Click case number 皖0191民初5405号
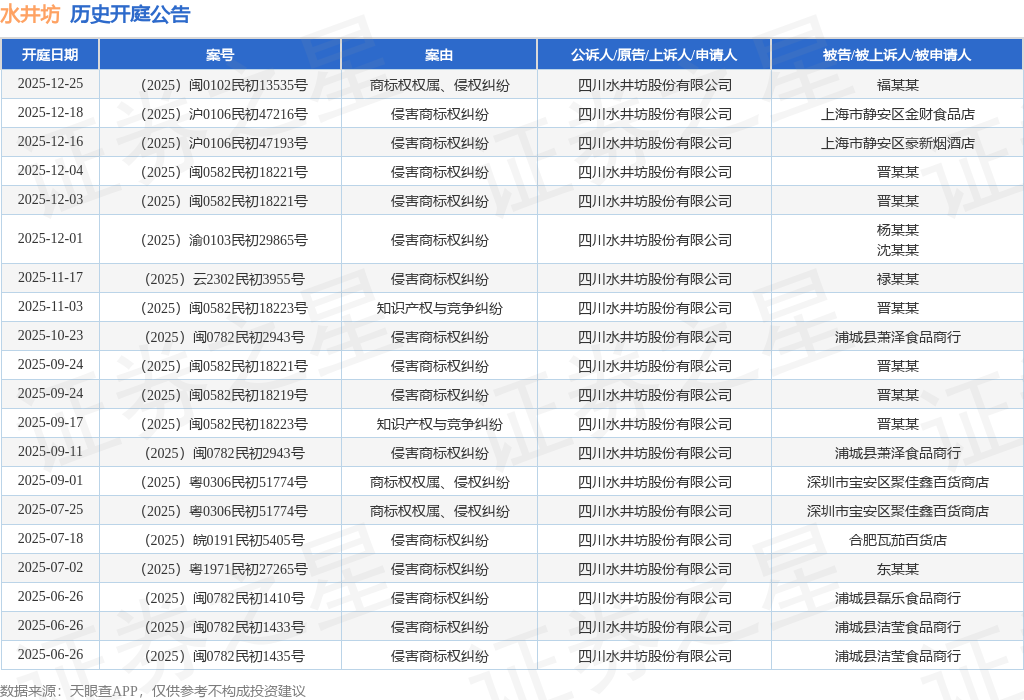The height and width of the screenshot is (700, 1024). 224,540
